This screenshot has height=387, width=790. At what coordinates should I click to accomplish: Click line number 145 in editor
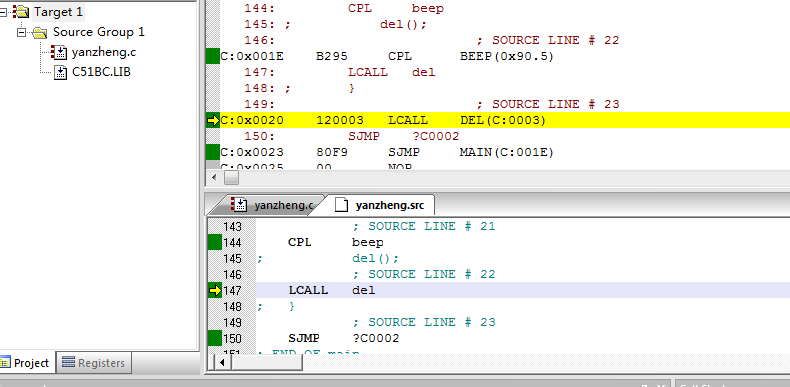(x=232, y=259)
